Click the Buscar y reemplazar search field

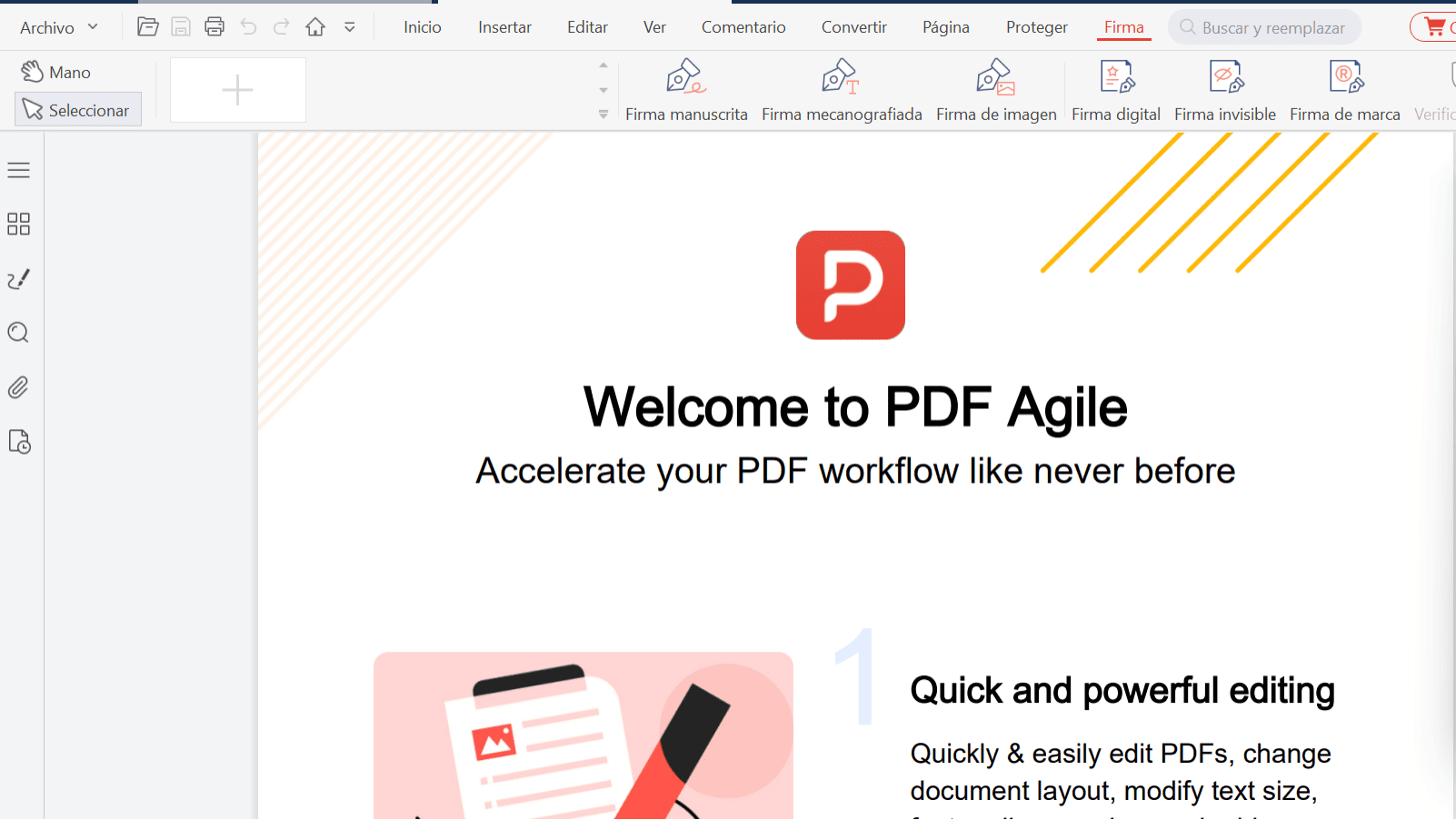pos(1264,28)
